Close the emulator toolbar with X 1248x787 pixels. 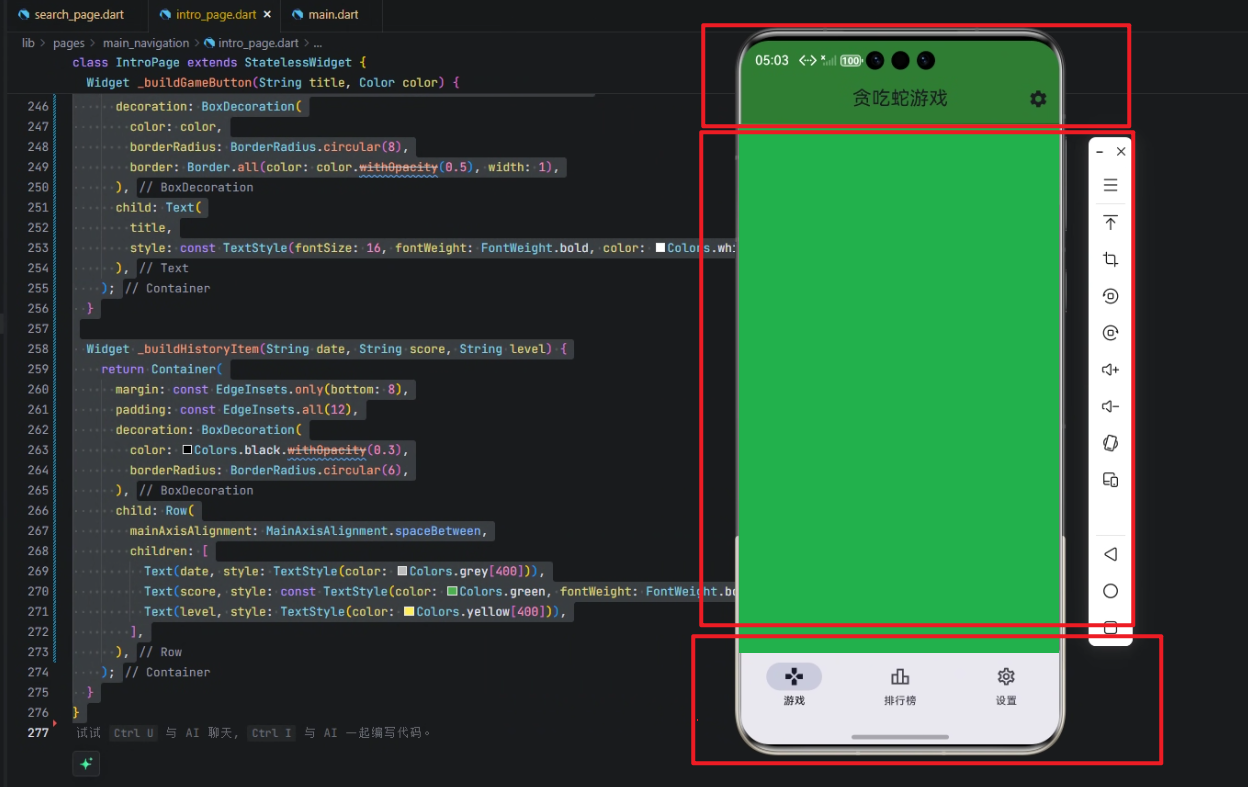tap(1121, 152)
